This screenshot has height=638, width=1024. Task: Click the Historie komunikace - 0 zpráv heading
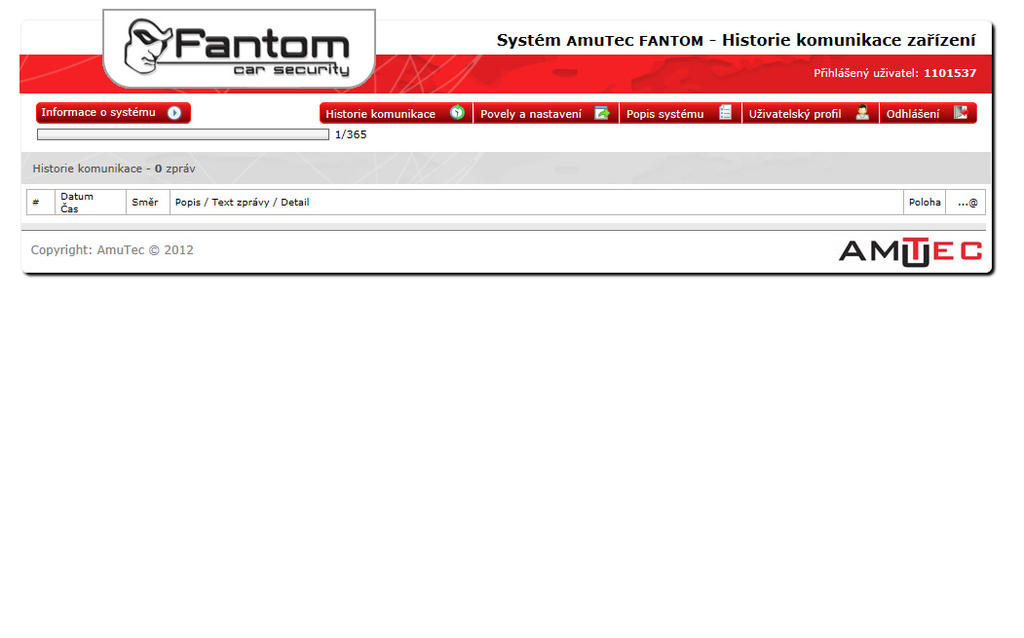(x=114, y=168)
